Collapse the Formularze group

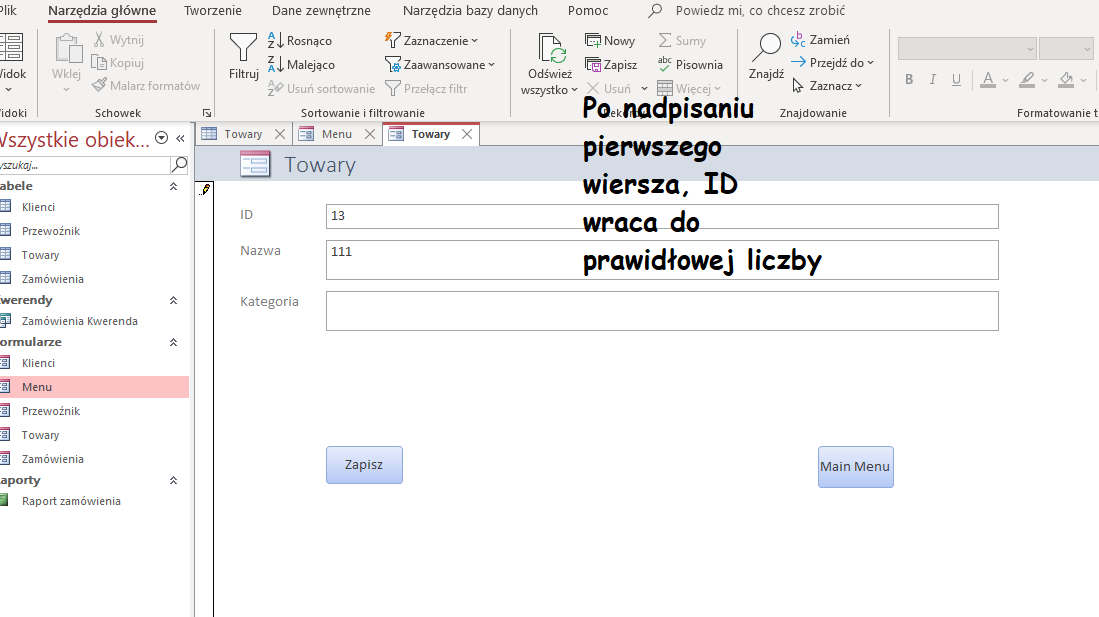coord(173,342)
